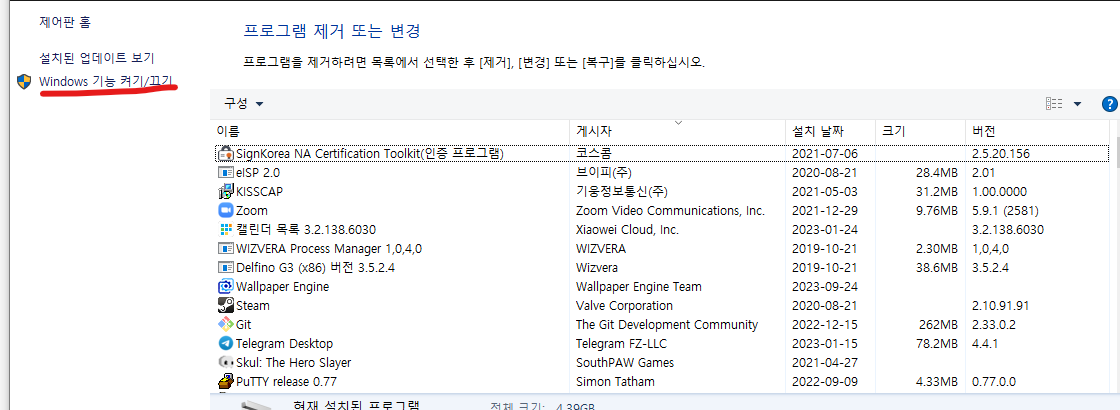Click publisher 기웅정보통신(주)
The image size is (1120, 410).
(x=621, y=191)
